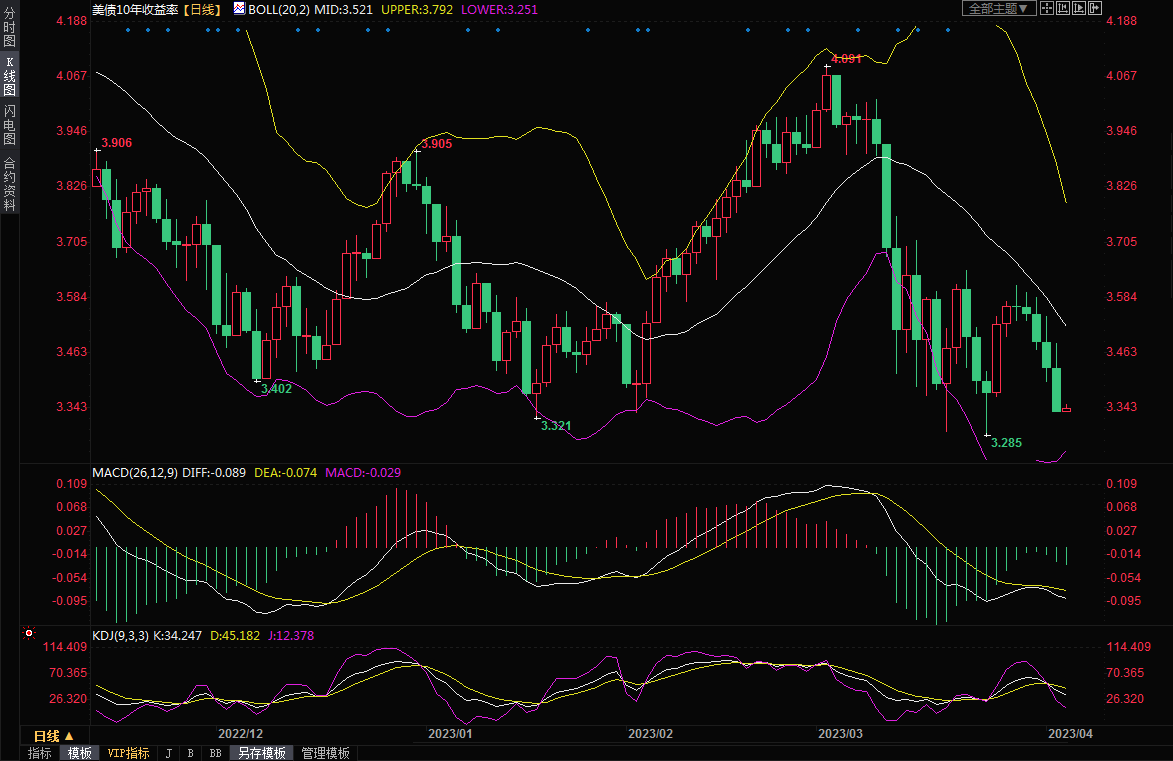Click the 2023/03 date marker on timeline
The image size is (1173, 761).
pyautogui.click(x=840, y=734)
